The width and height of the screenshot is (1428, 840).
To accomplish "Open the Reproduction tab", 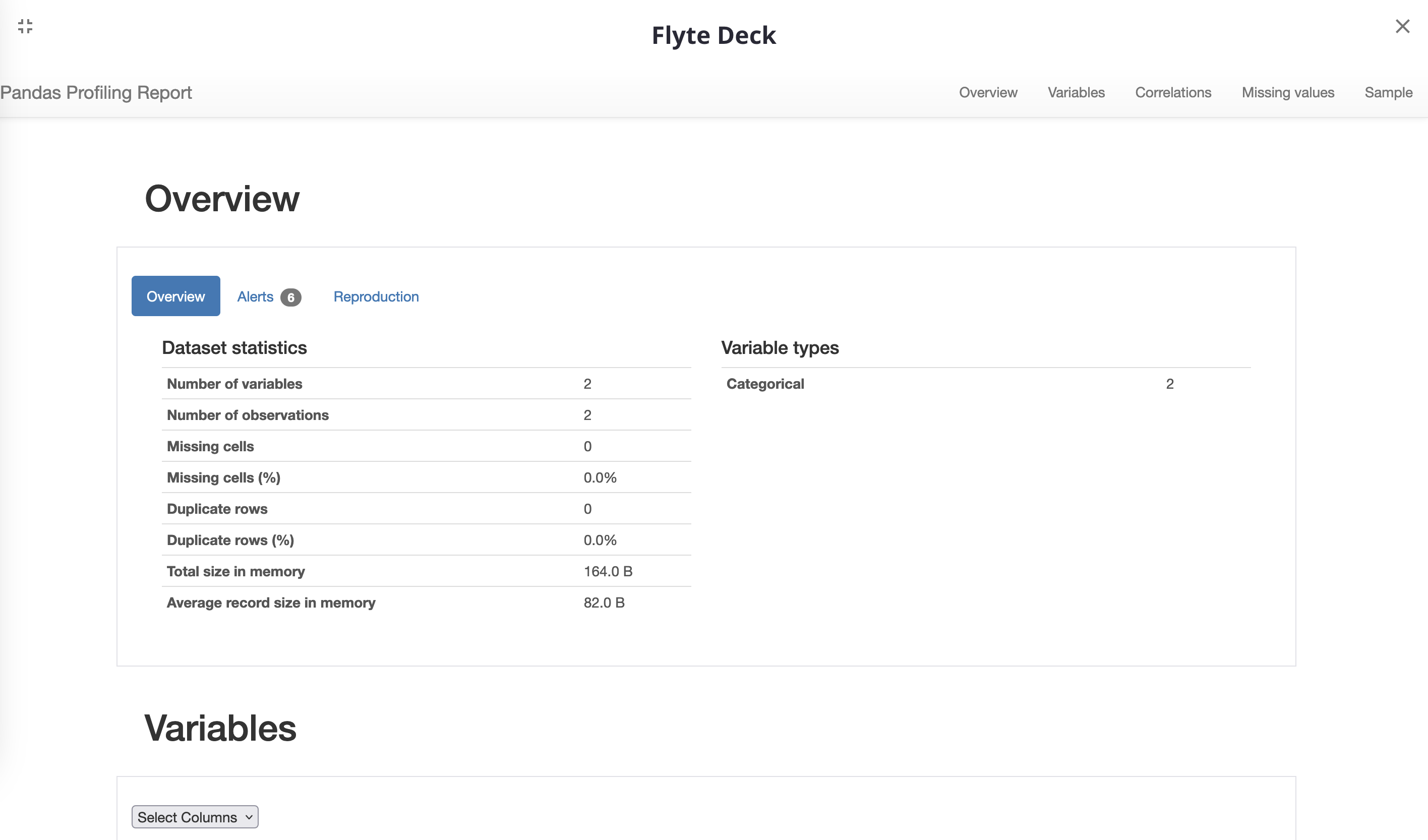I will tap(376, 296).
